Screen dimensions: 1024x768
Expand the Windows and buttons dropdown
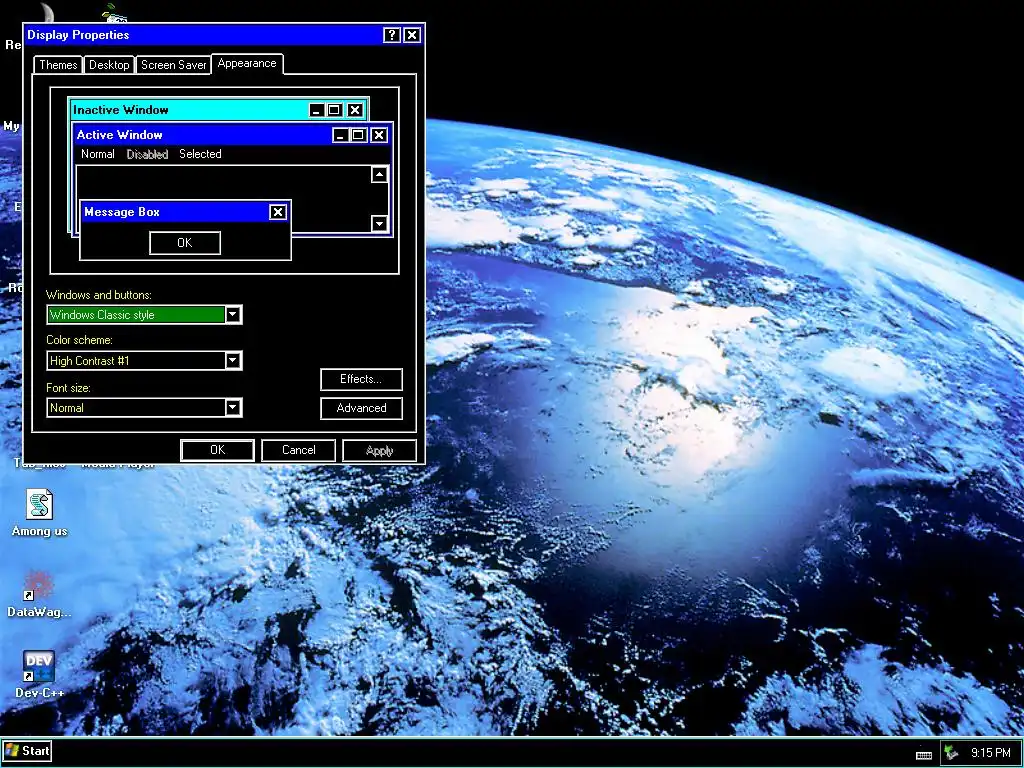233,315
